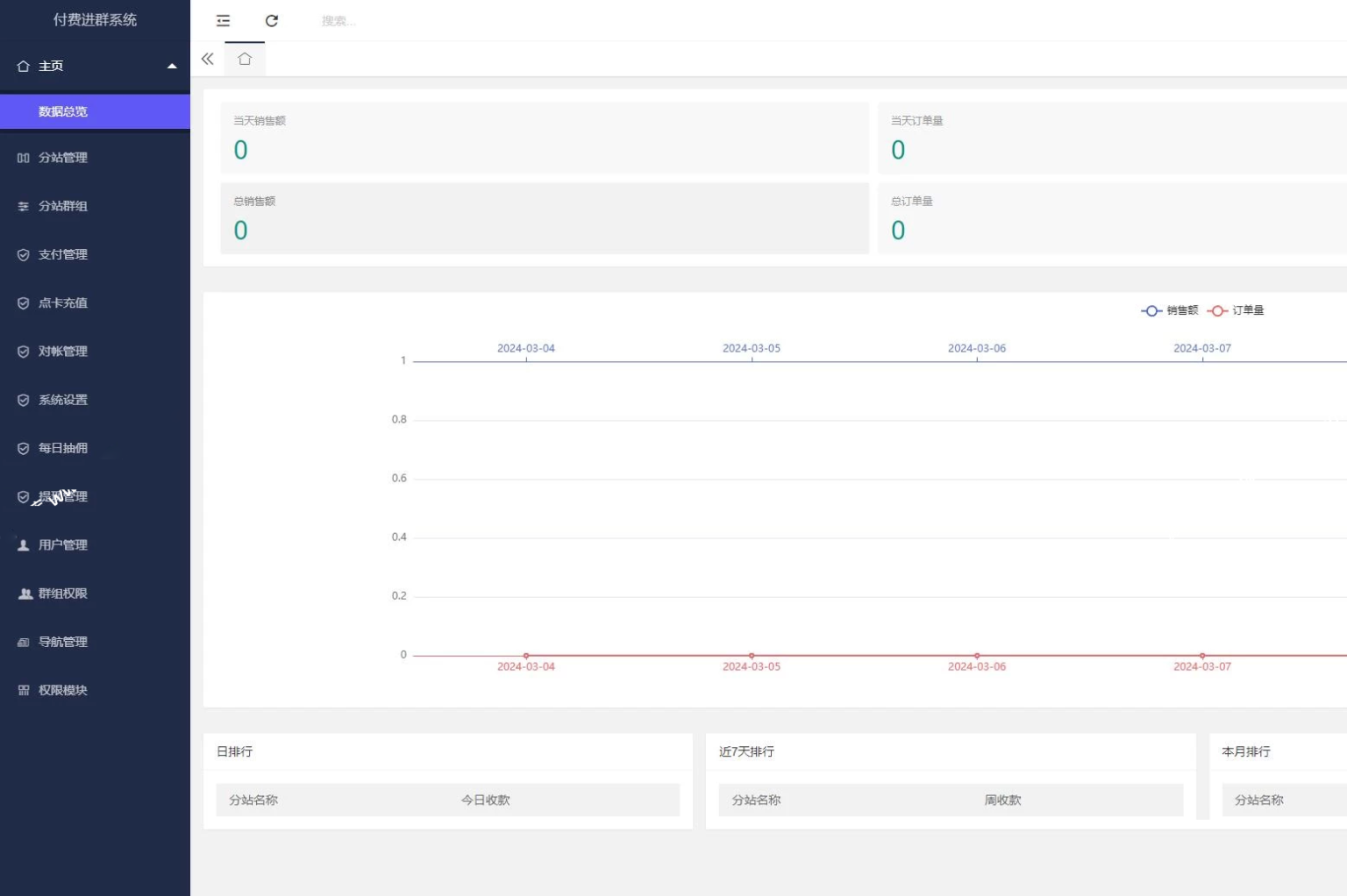Collapse the 主页 menu arrow
Screen dimensions: 1347x896
[x=172, y=66]
